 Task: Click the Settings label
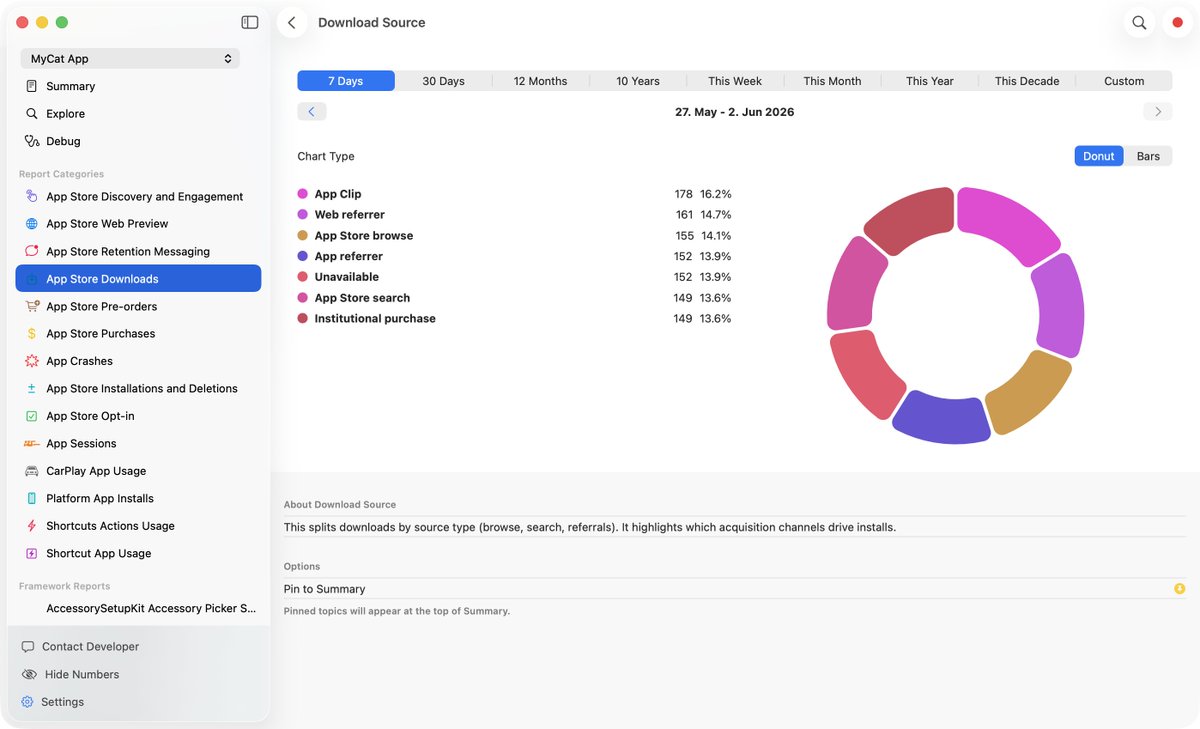tap(62, 702)
